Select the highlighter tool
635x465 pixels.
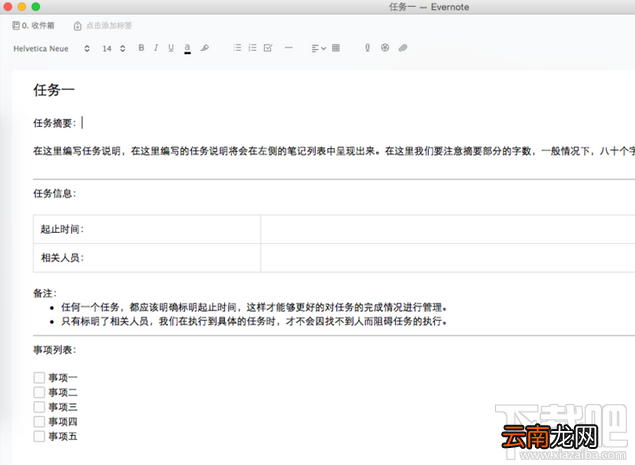coord(205,48)
